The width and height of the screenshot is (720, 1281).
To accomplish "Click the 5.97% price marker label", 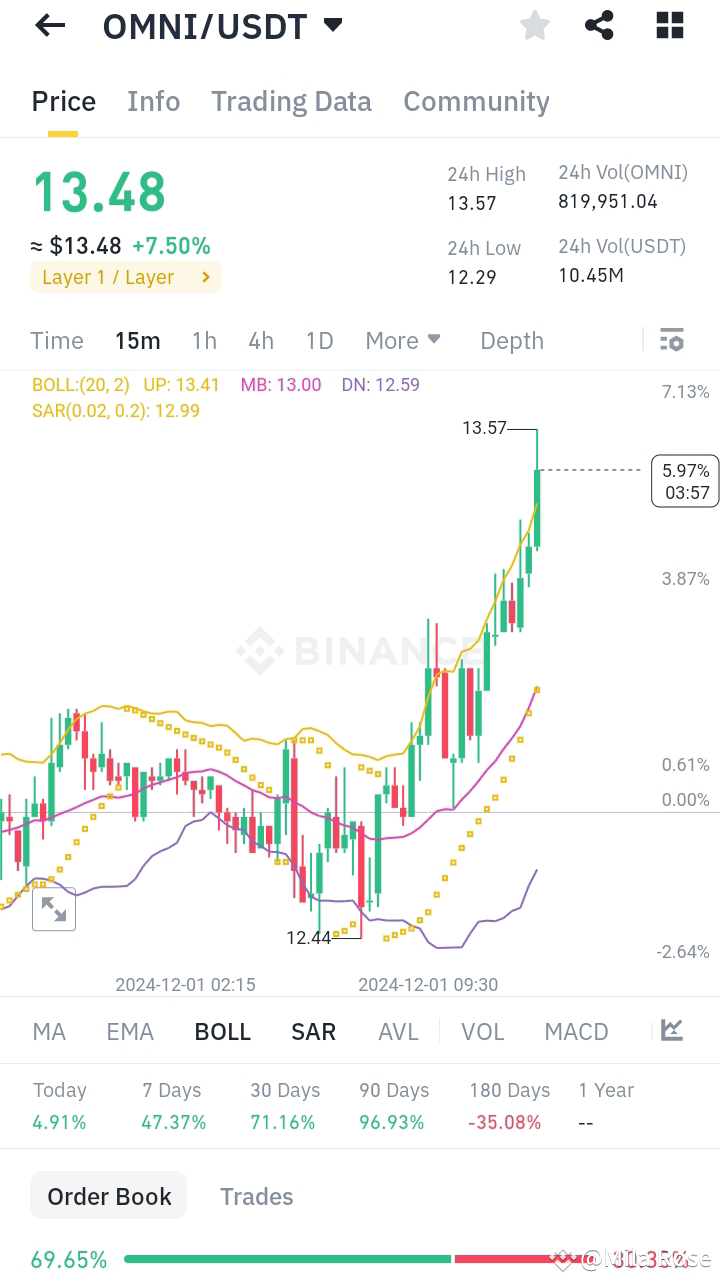I will (686, 481).
